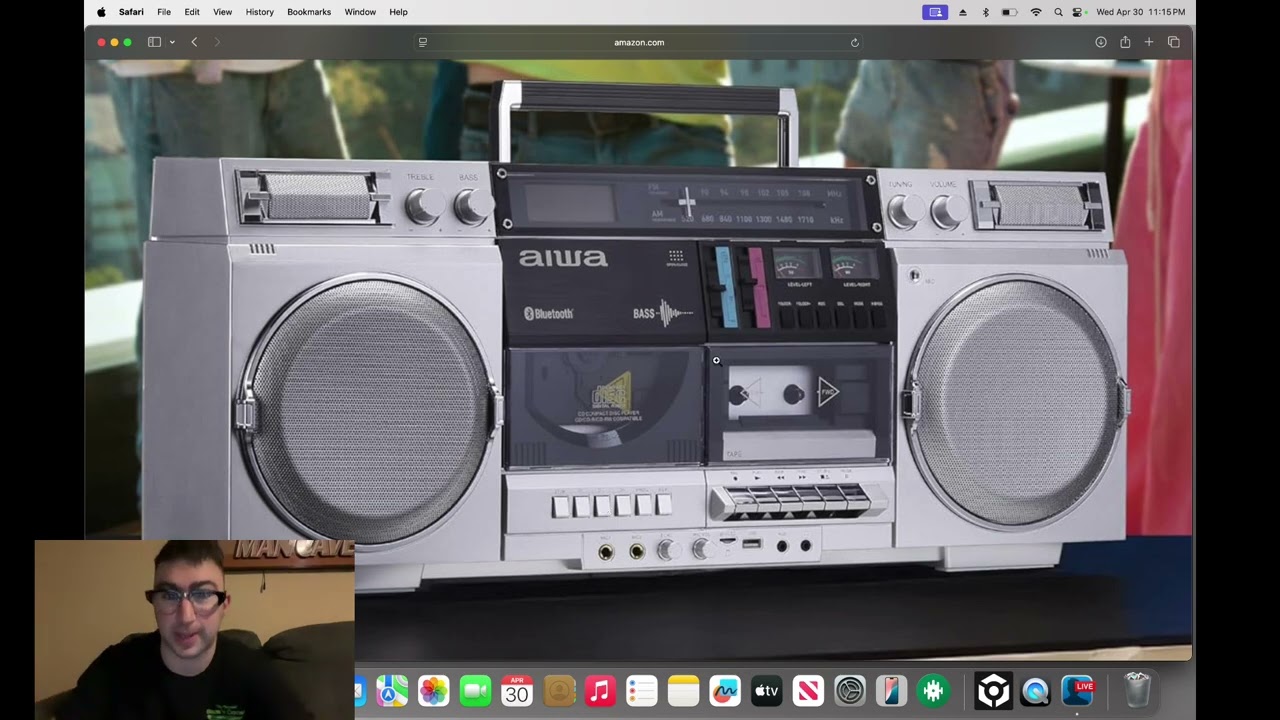Open the Edit menu
The image size is (1280, 720).
pyautogui.click(x=192, y=12)
